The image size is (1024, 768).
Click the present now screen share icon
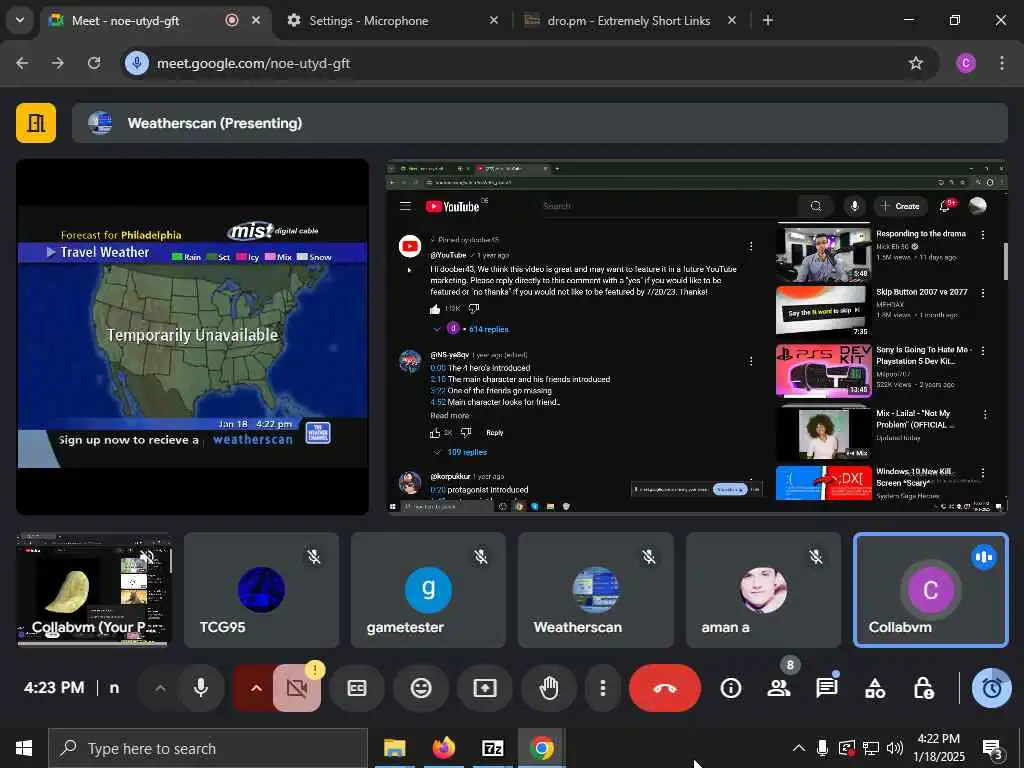click(x=485, y=688)
